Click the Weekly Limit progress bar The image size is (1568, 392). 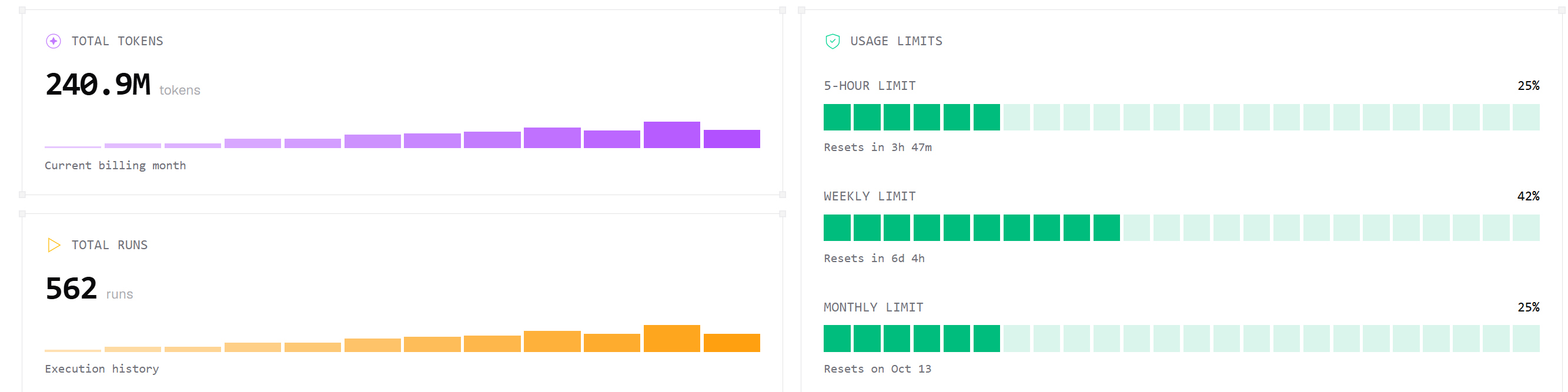pyautogui.click(x=1181, y=227)
